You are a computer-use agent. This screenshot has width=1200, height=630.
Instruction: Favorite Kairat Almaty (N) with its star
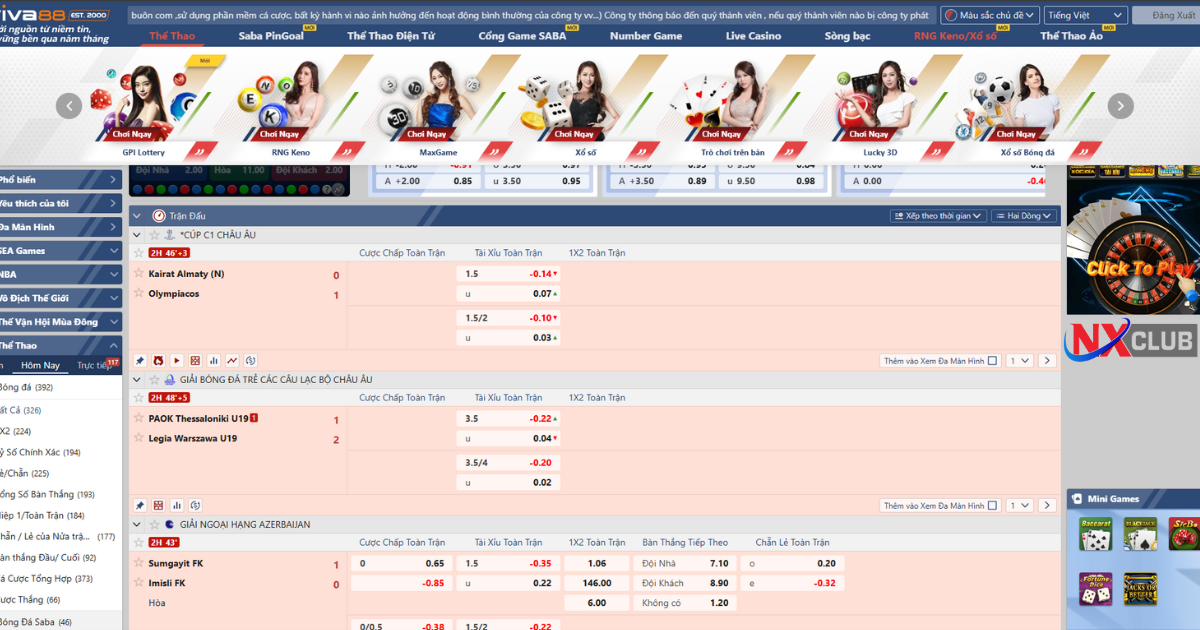139,273
